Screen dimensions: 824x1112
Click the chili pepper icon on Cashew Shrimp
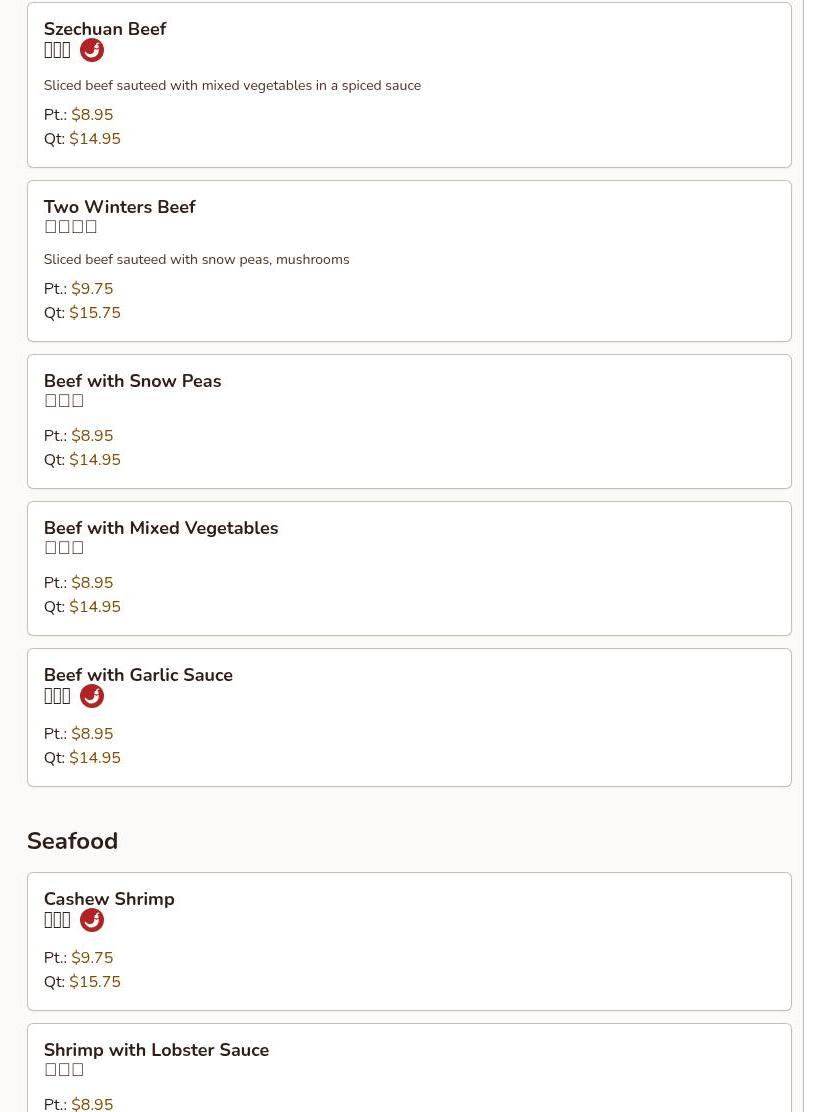tap(91, 921)
